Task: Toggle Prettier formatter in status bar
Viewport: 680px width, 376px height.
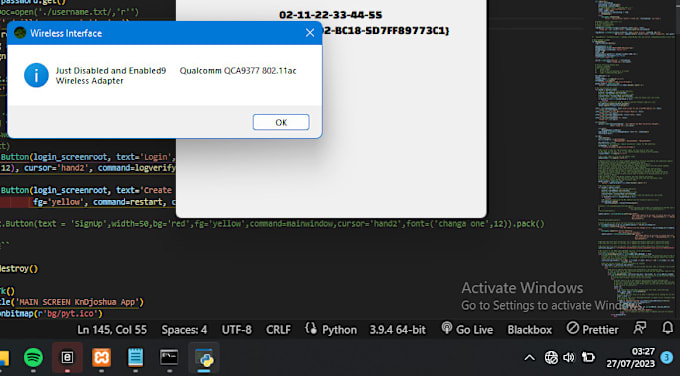Action: coord(592,330)
